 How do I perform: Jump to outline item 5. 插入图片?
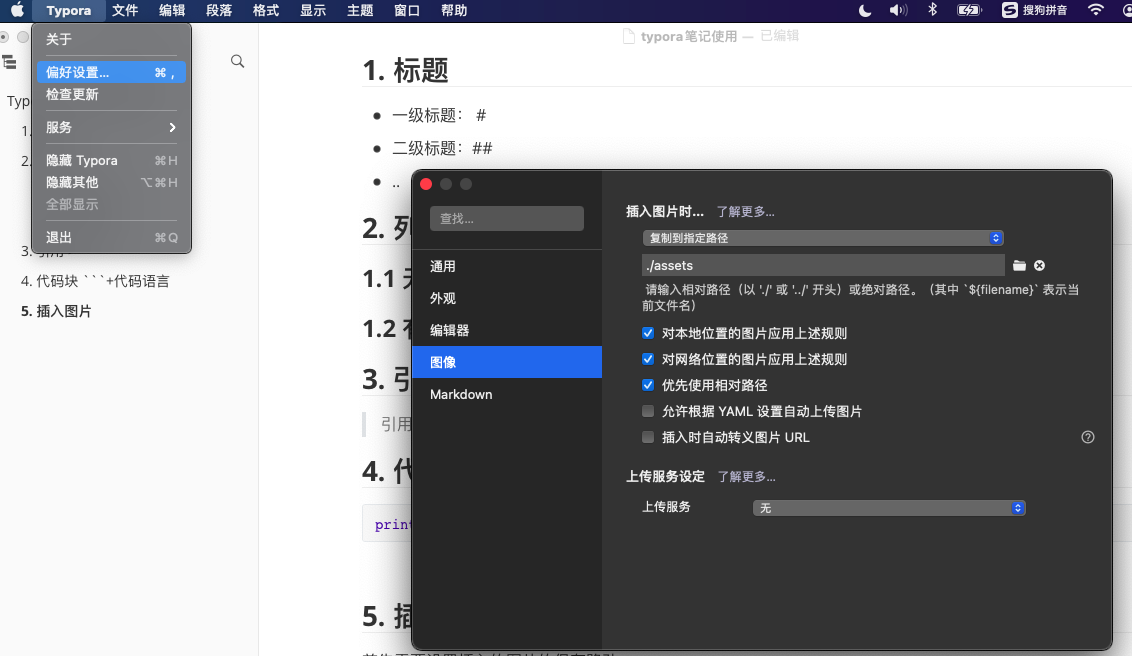[56, 311]
